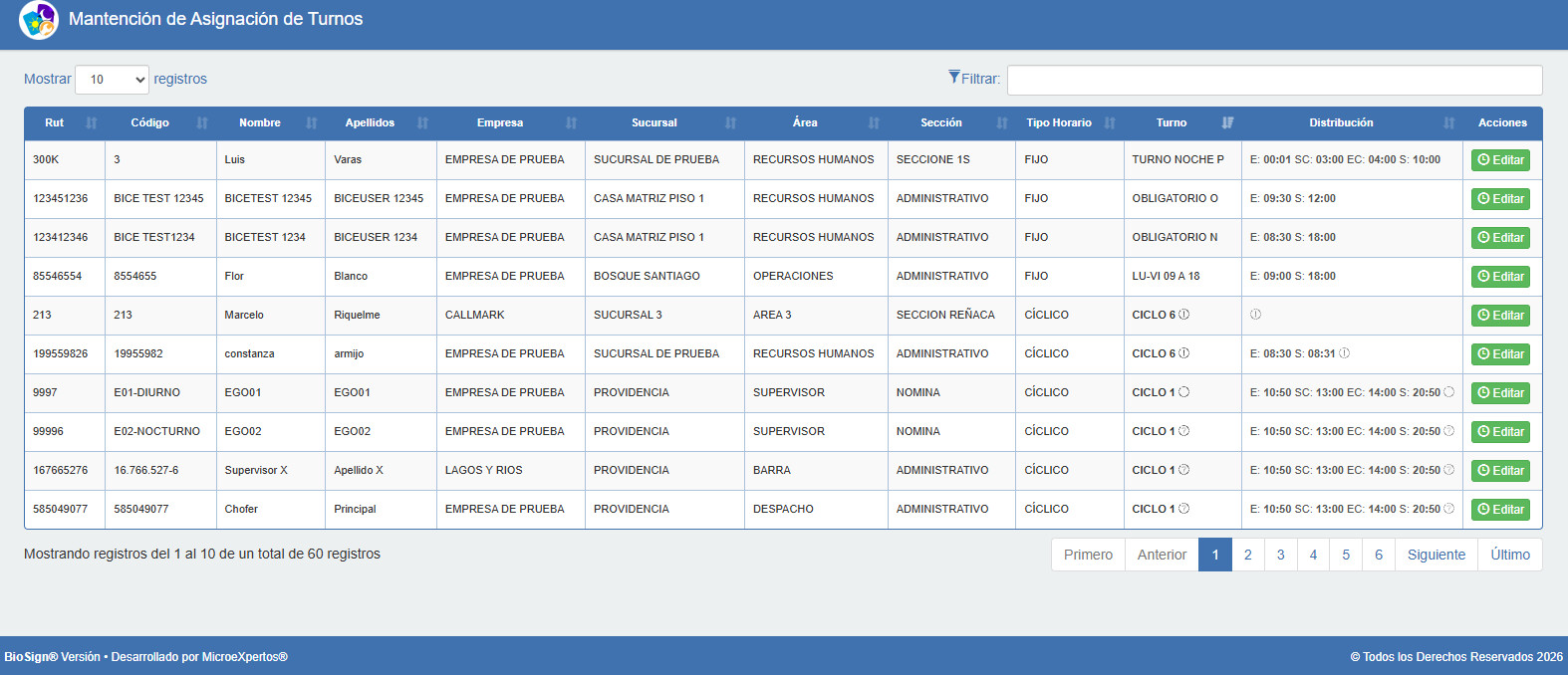Click Rut cell '199559826'
Viewport: 1568px width, 675px height.
[61, 353]
